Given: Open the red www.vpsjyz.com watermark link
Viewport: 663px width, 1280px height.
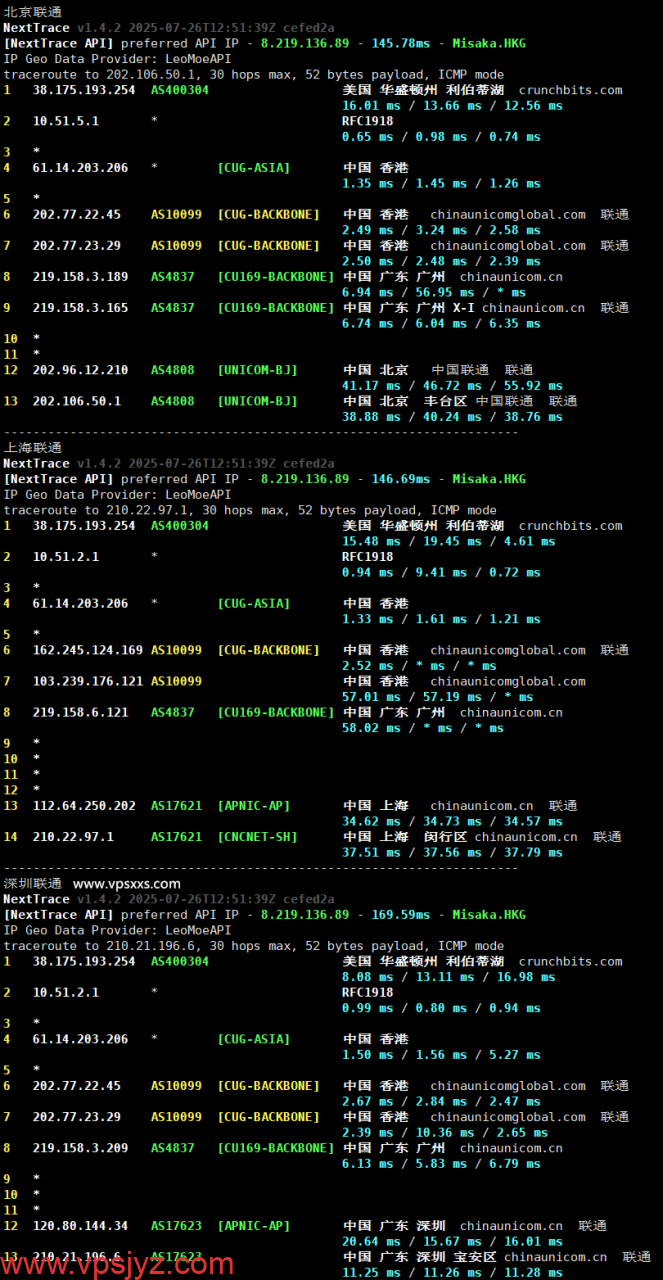Looking at the screenshot, I should [x=118, y=1263].
